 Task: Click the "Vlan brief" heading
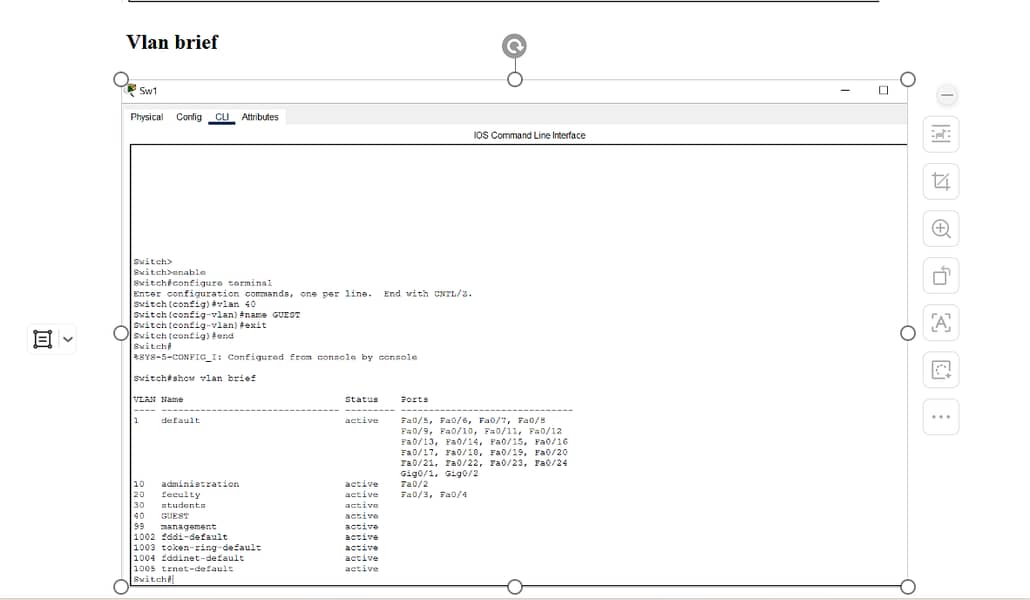click(x=172, y=42)
